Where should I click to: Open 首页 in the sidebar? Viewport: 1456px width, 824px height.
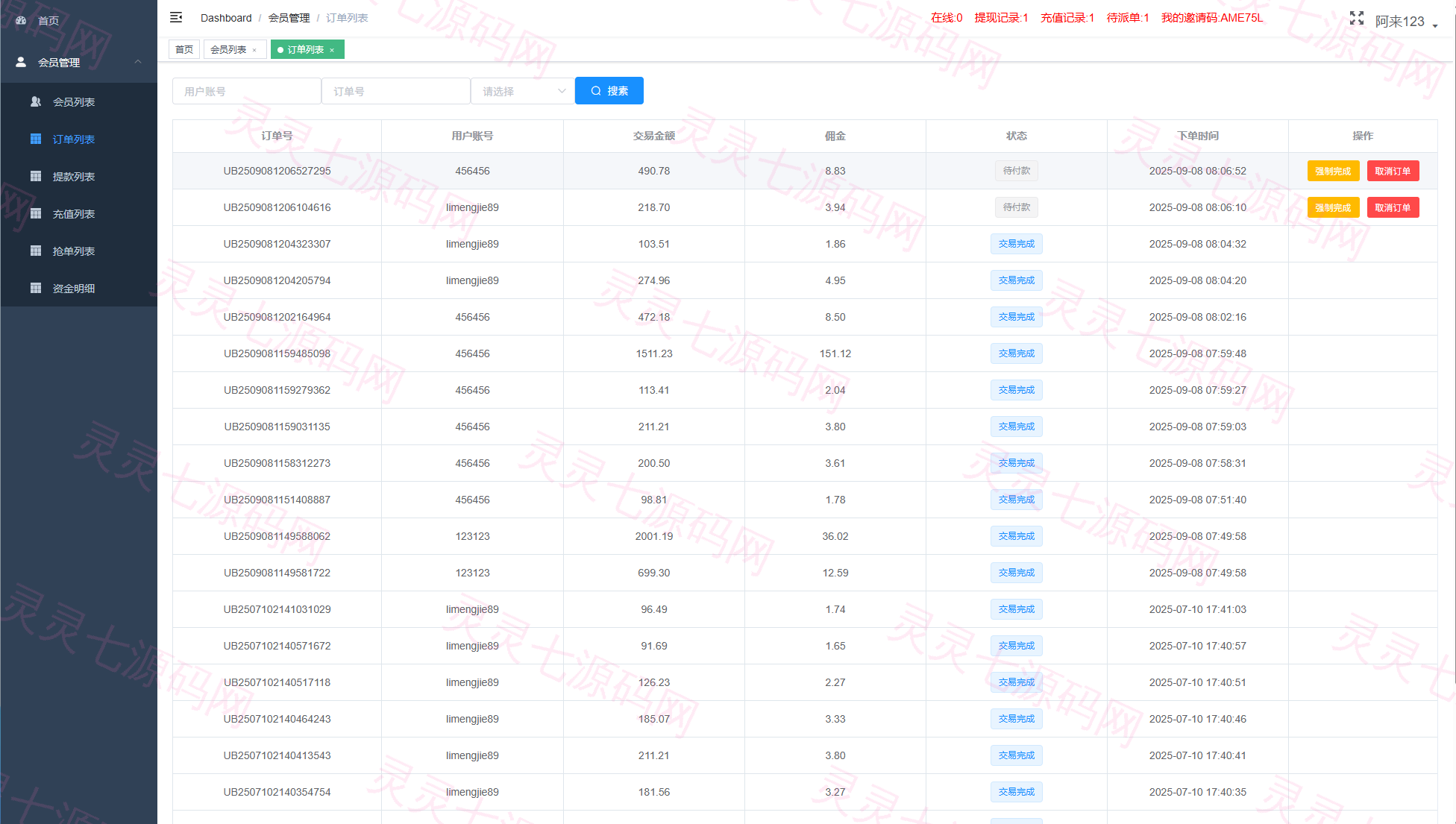(78, 21)
